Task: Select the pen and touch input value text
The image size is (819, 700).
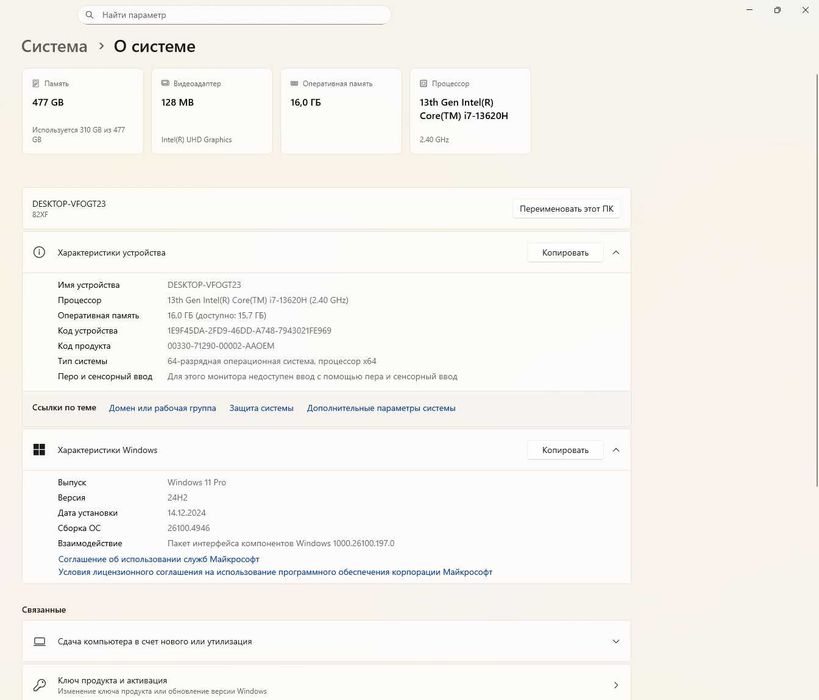Action: (312, 376)
